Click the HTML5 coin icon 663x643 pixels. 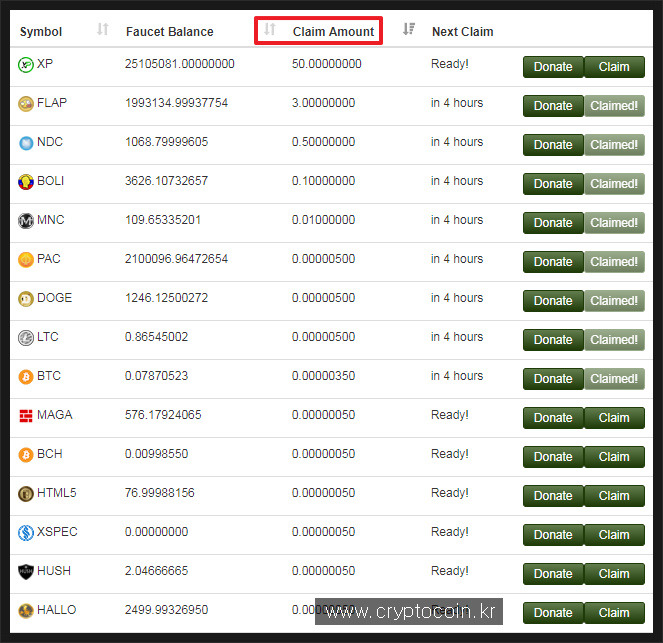click(26, 494)
